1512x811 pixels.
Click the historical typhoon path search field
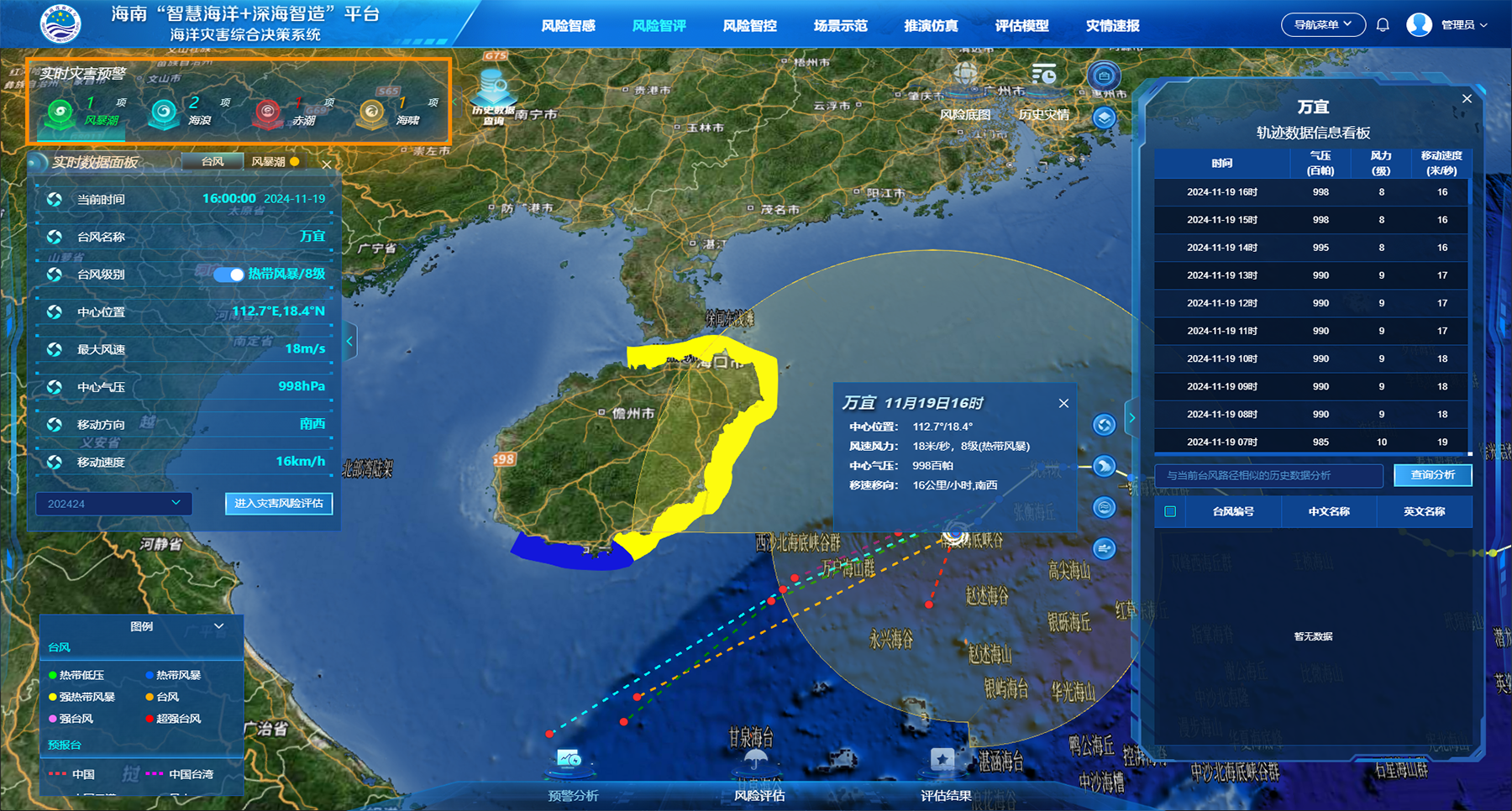pos(1268,476)
